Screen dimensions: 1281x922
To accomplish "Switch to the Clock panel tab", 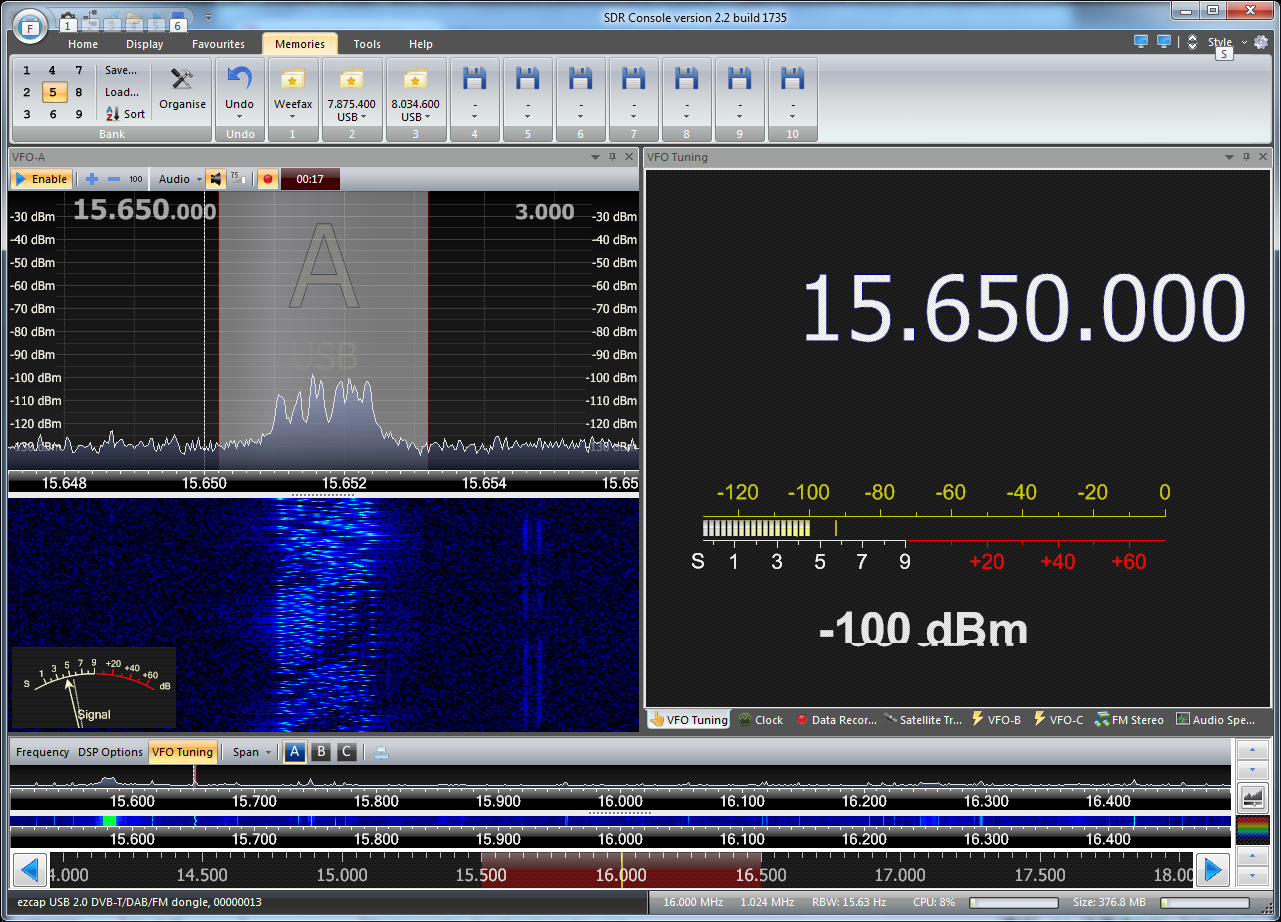I will [x=761, y=720].
